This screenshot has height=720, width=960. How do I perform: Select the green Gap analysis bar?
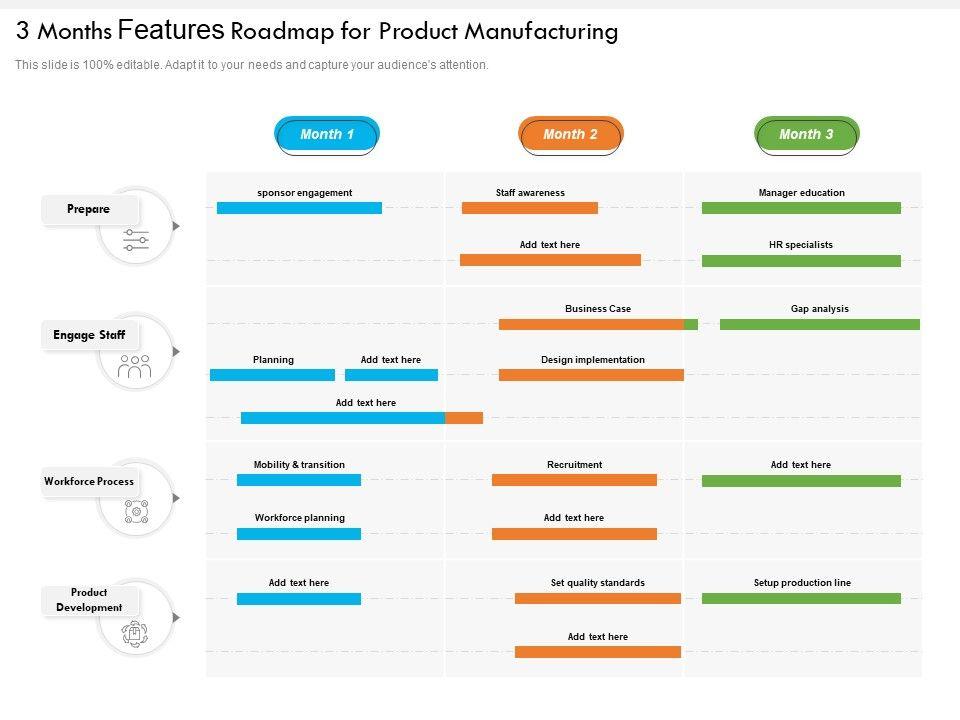coord(819,324)
